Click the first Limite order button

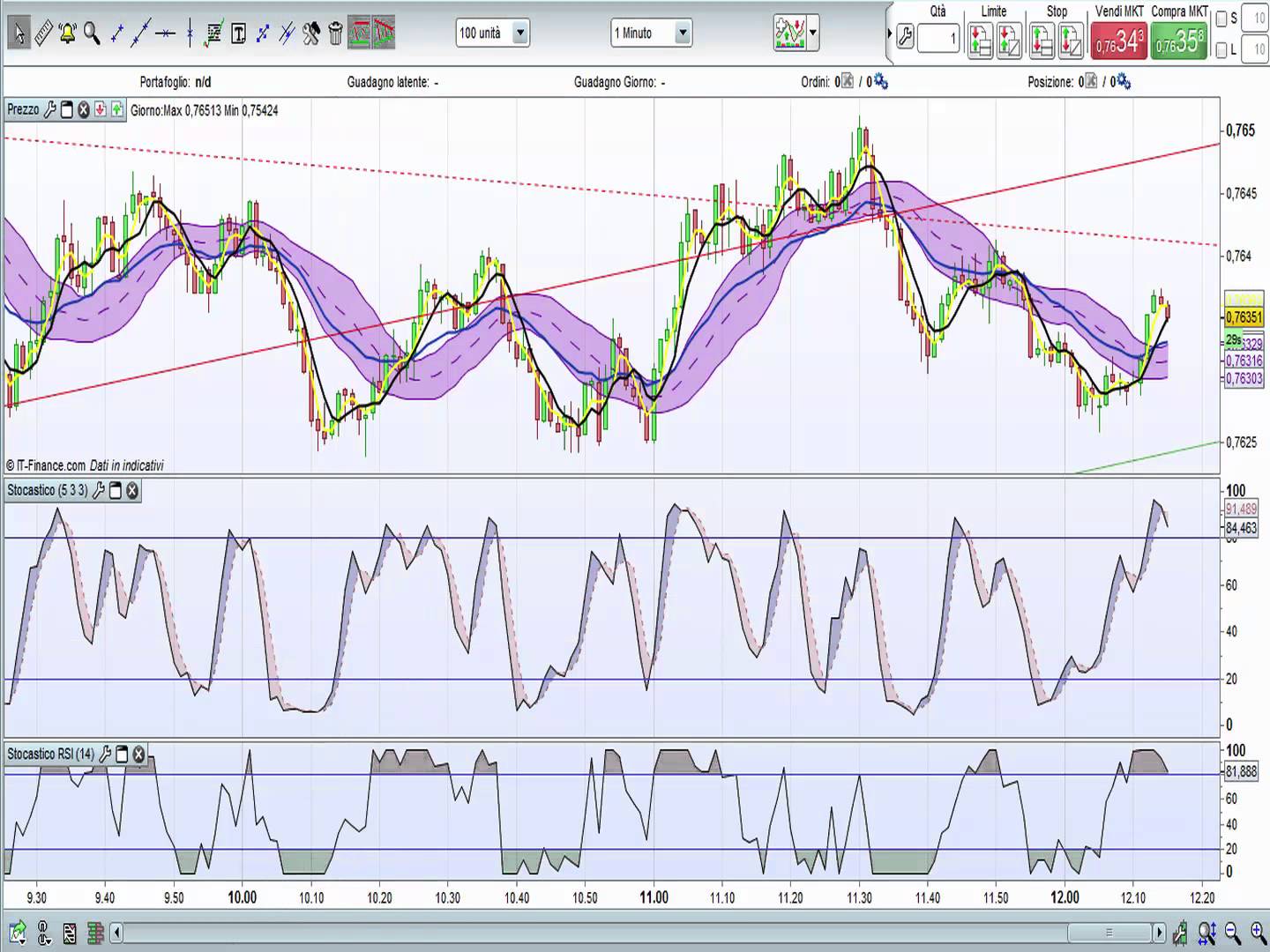coord(980,41)
